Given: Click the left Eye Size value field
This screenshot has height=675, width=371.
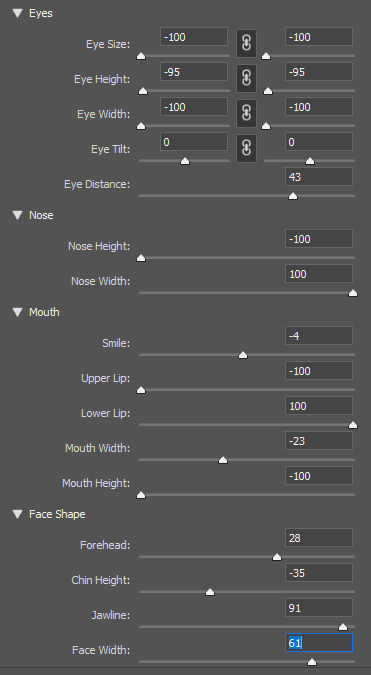Looking at the screenshot, I should coord(194,37).
